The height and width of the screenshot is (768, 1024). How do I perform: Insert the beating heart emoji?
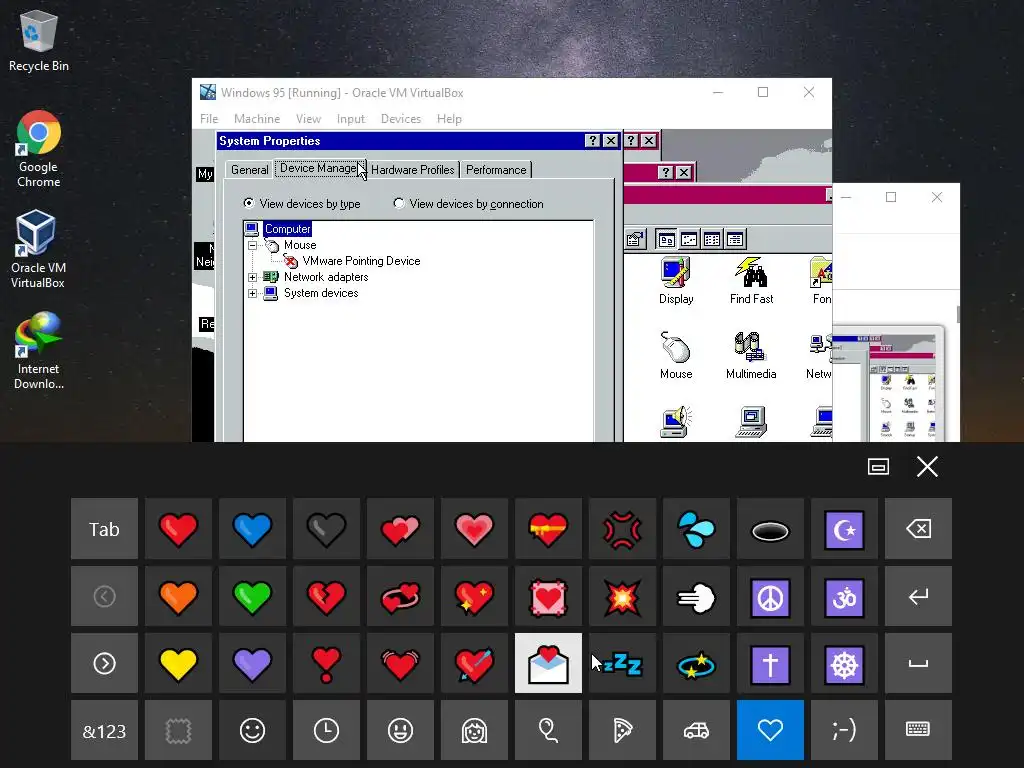tap(400, 664)
